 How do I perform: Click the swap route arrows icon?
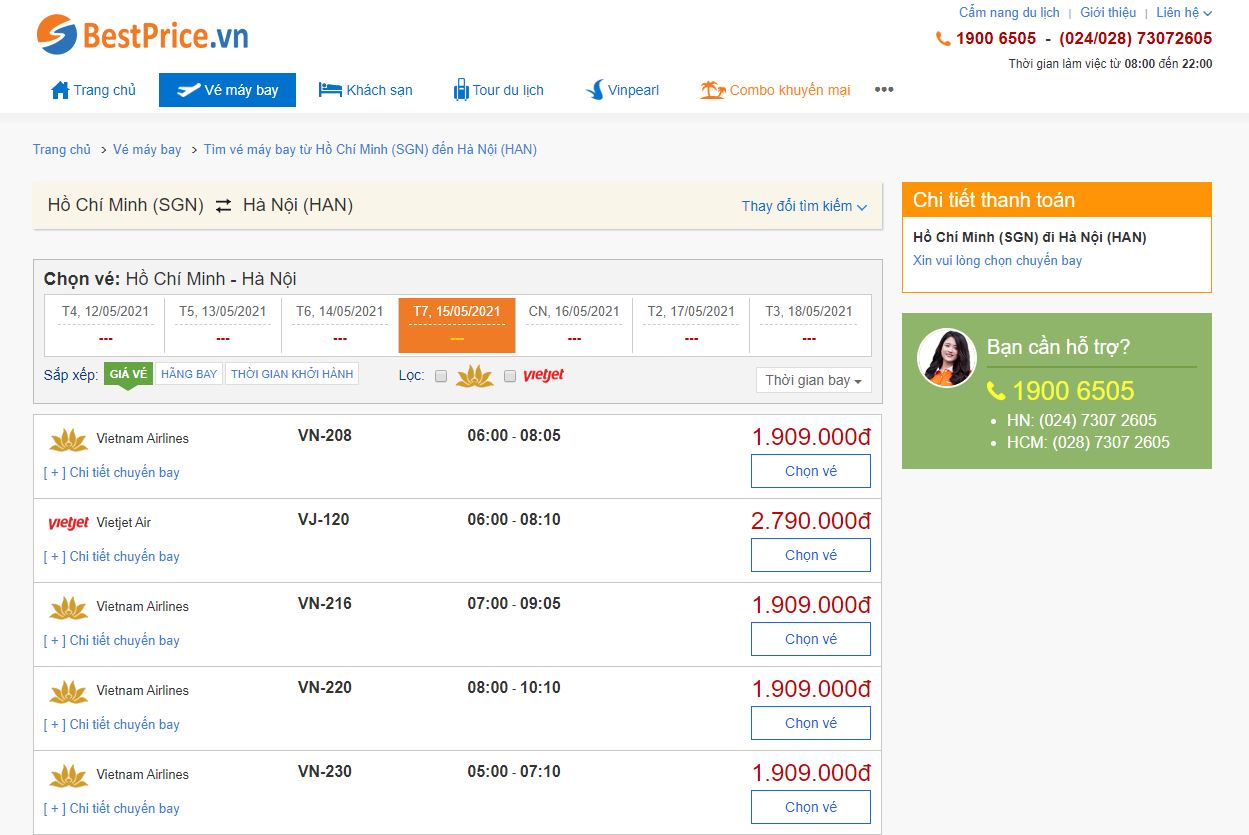(x=223, y=206)
